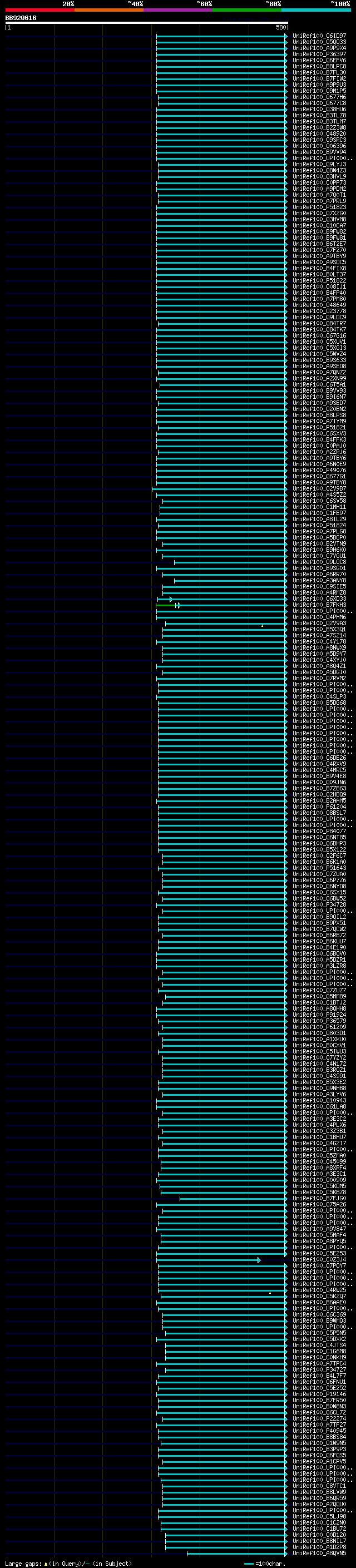Open hit UniRef100_B8LPC8
Image resolution: width=356 pixels, height=1568 pixels.
319,66
